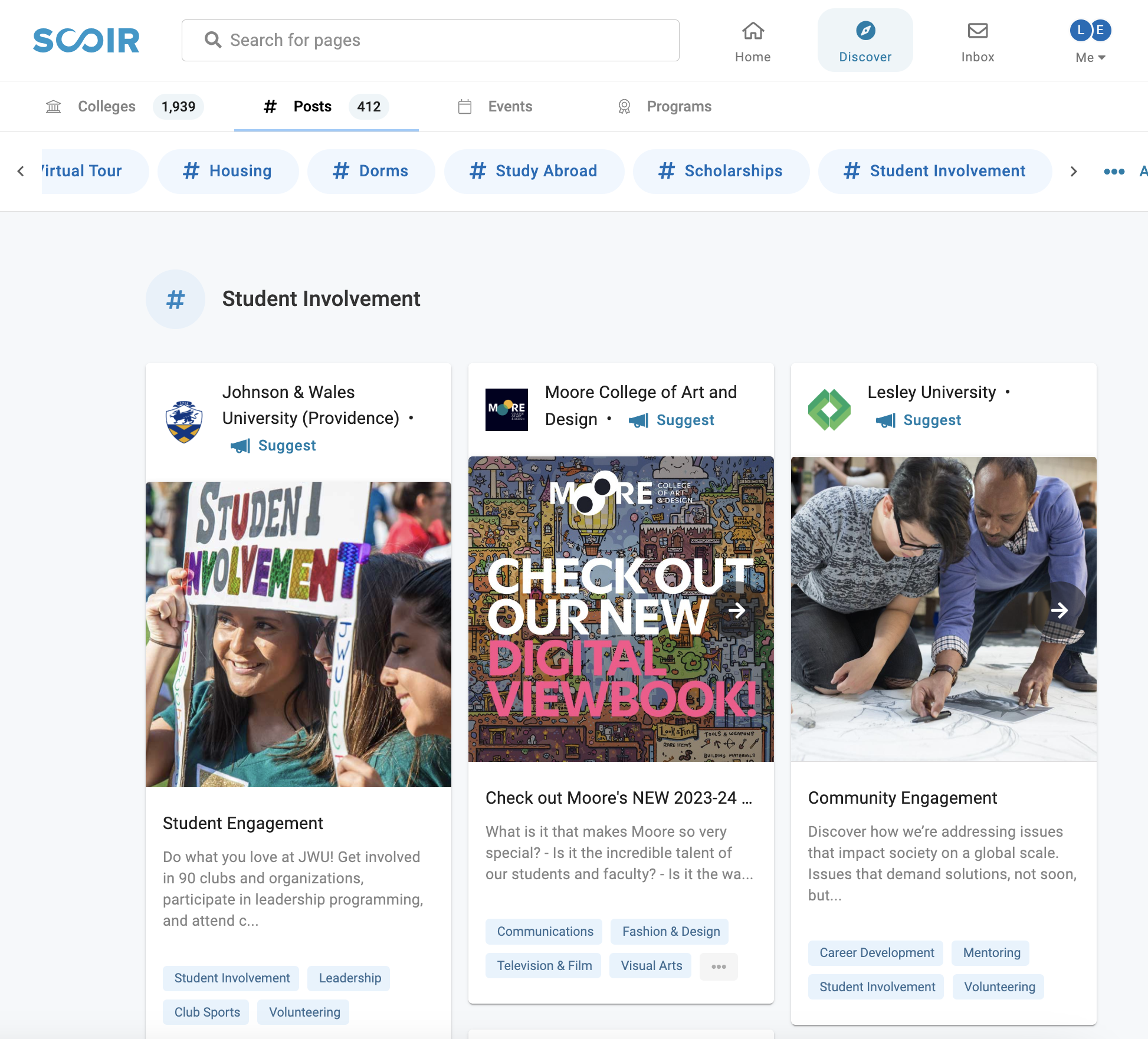Click the Career Development tag

[x=877, y=953]
